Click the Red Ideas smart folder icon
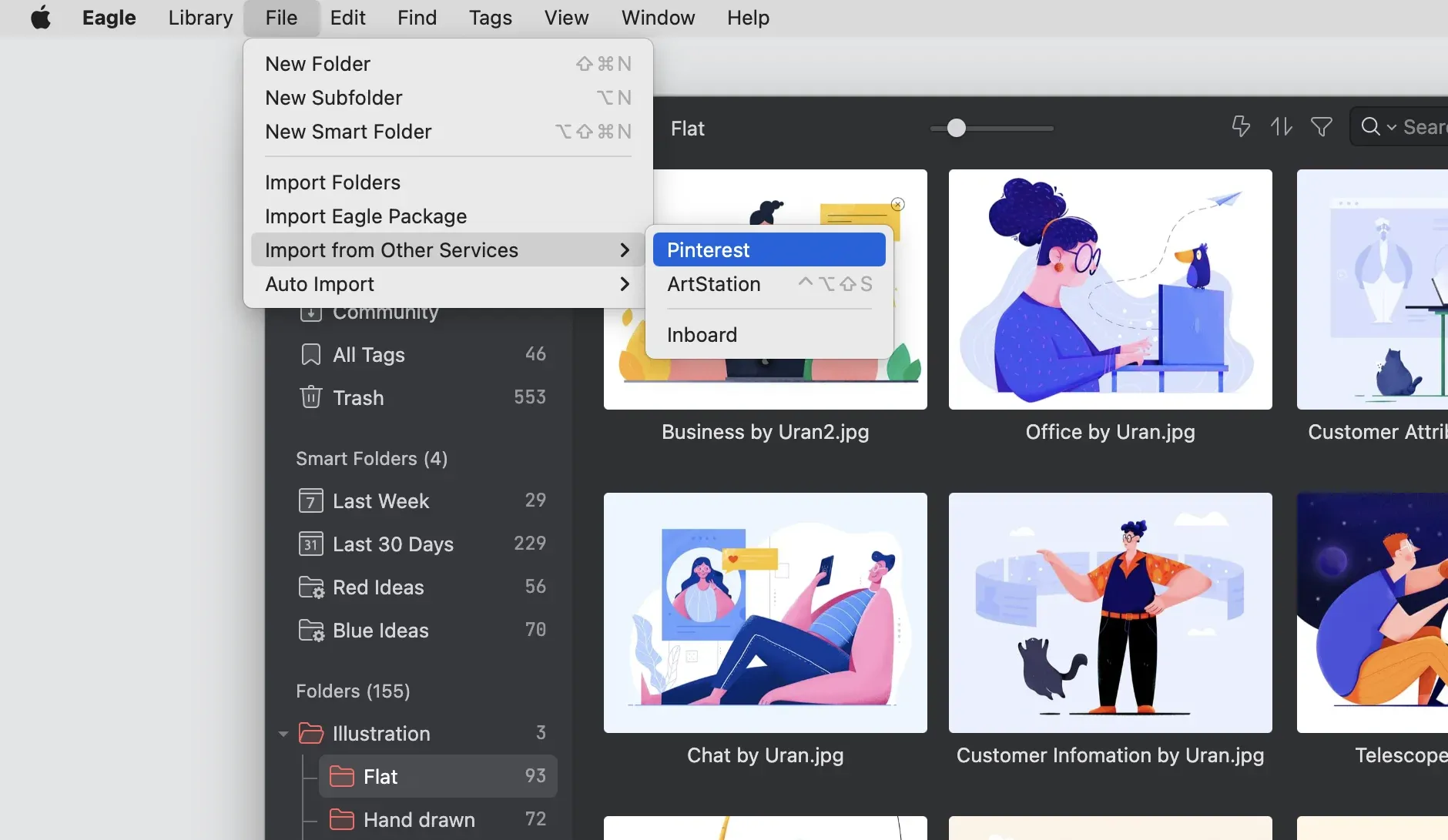 [x=311, y=587]
